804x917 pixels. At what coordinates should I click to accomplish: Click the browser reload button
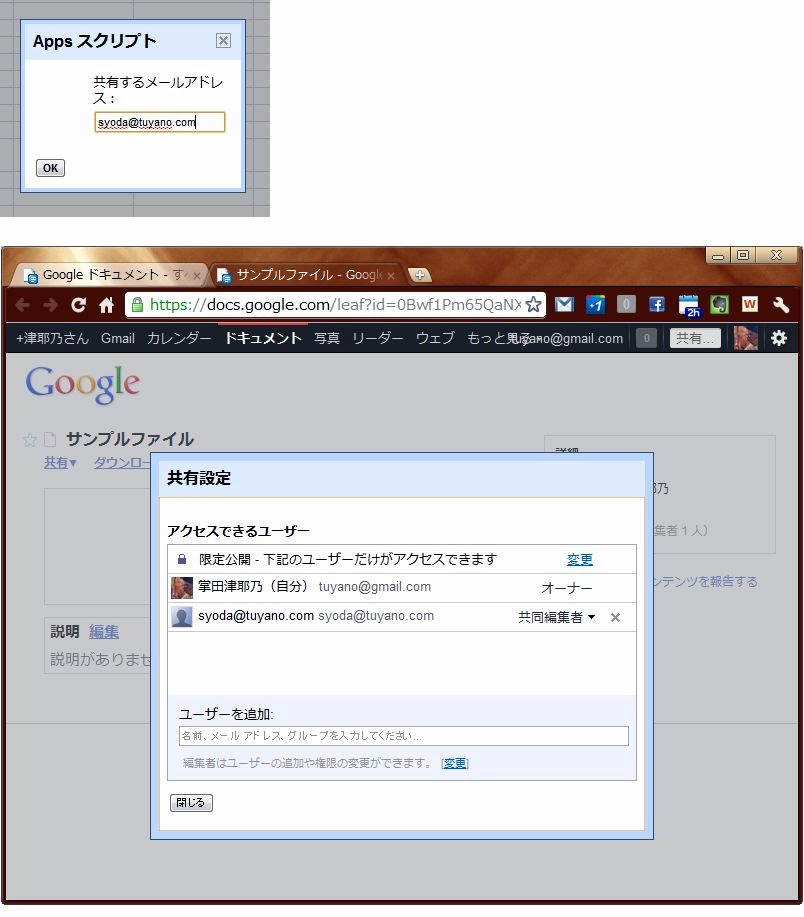(x=78, y=305)
